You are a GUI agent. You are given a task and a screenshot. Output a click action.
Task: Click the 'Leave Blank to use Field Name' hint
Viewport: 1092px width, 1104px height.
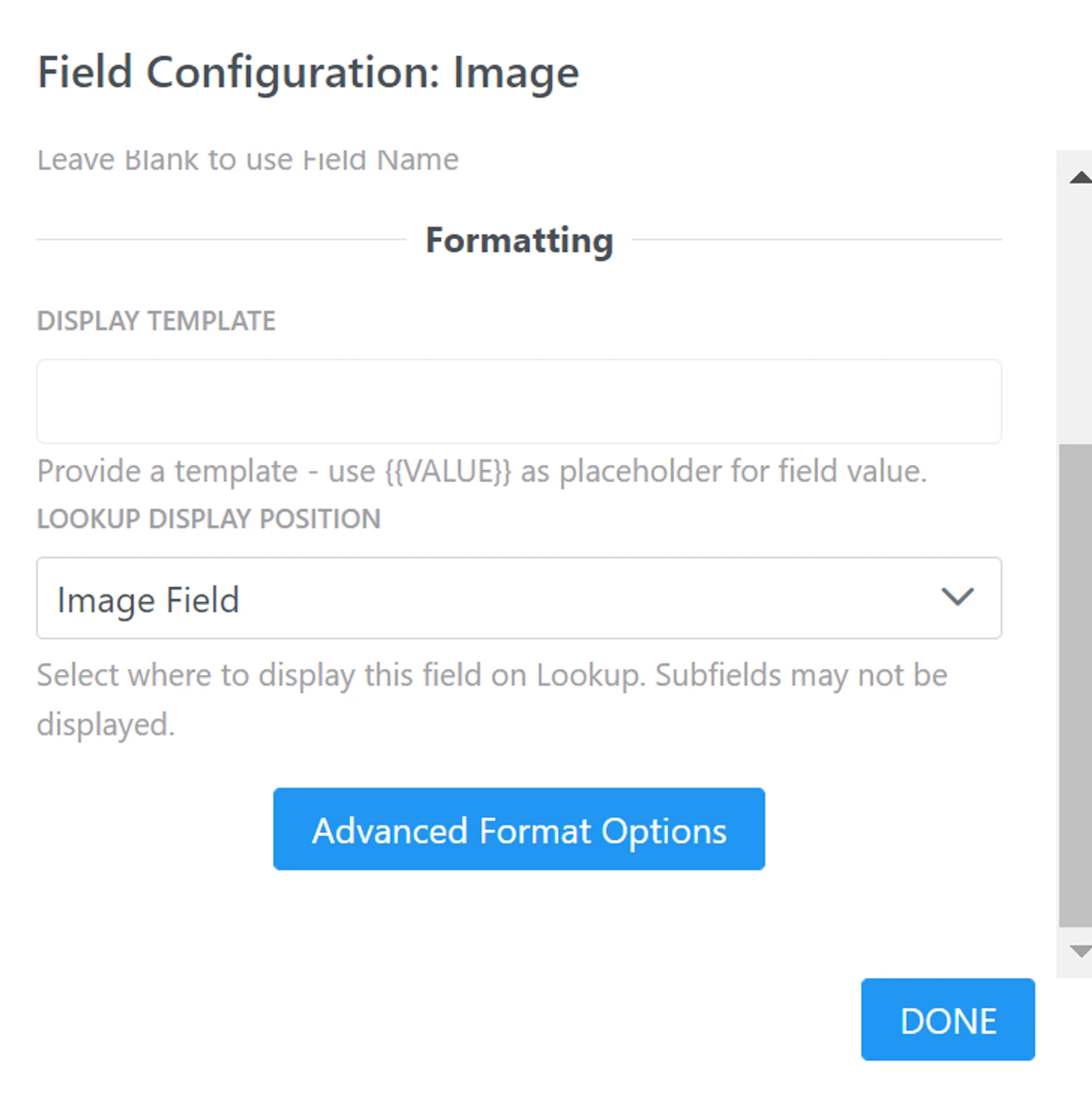(247, 160)
